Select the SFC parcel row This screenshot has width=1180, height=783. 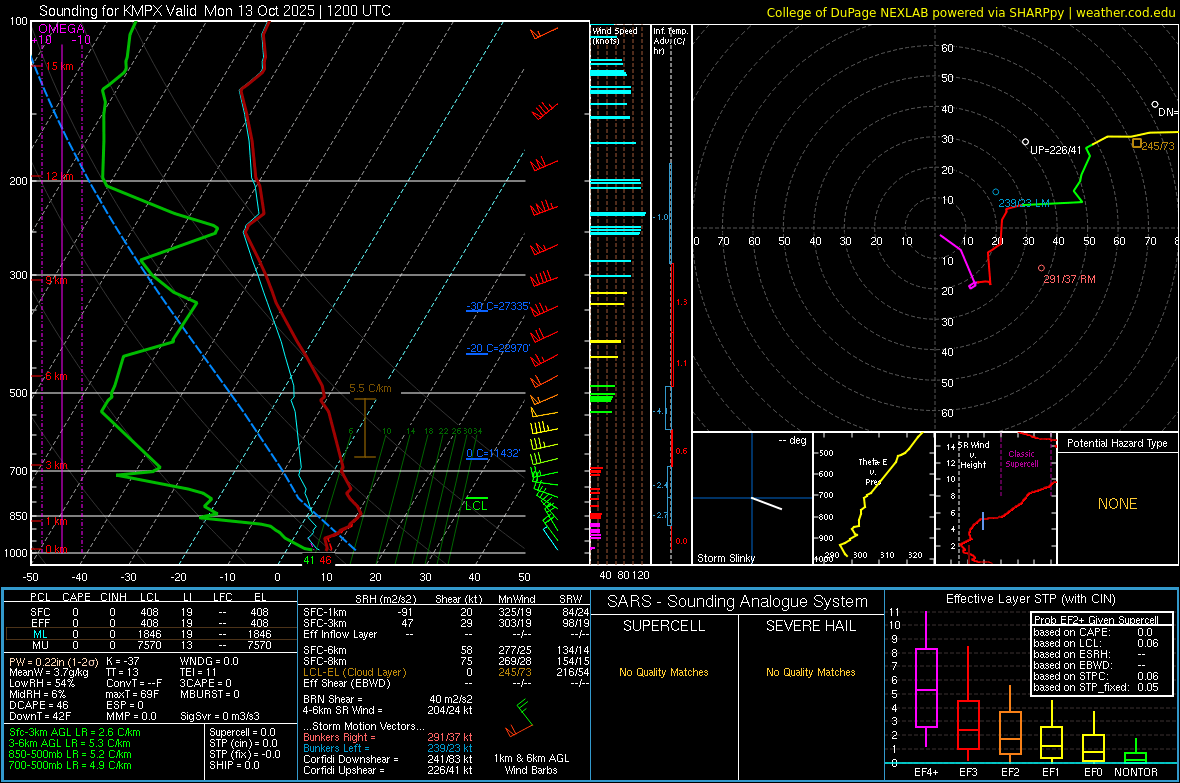[x=151, y=612]
